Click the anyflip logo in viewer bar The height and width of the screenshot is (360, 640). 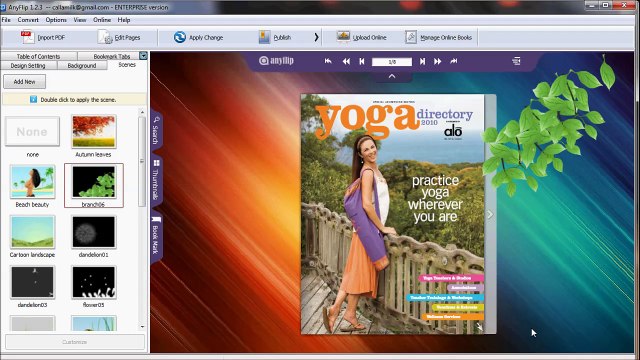coord(276,61)
